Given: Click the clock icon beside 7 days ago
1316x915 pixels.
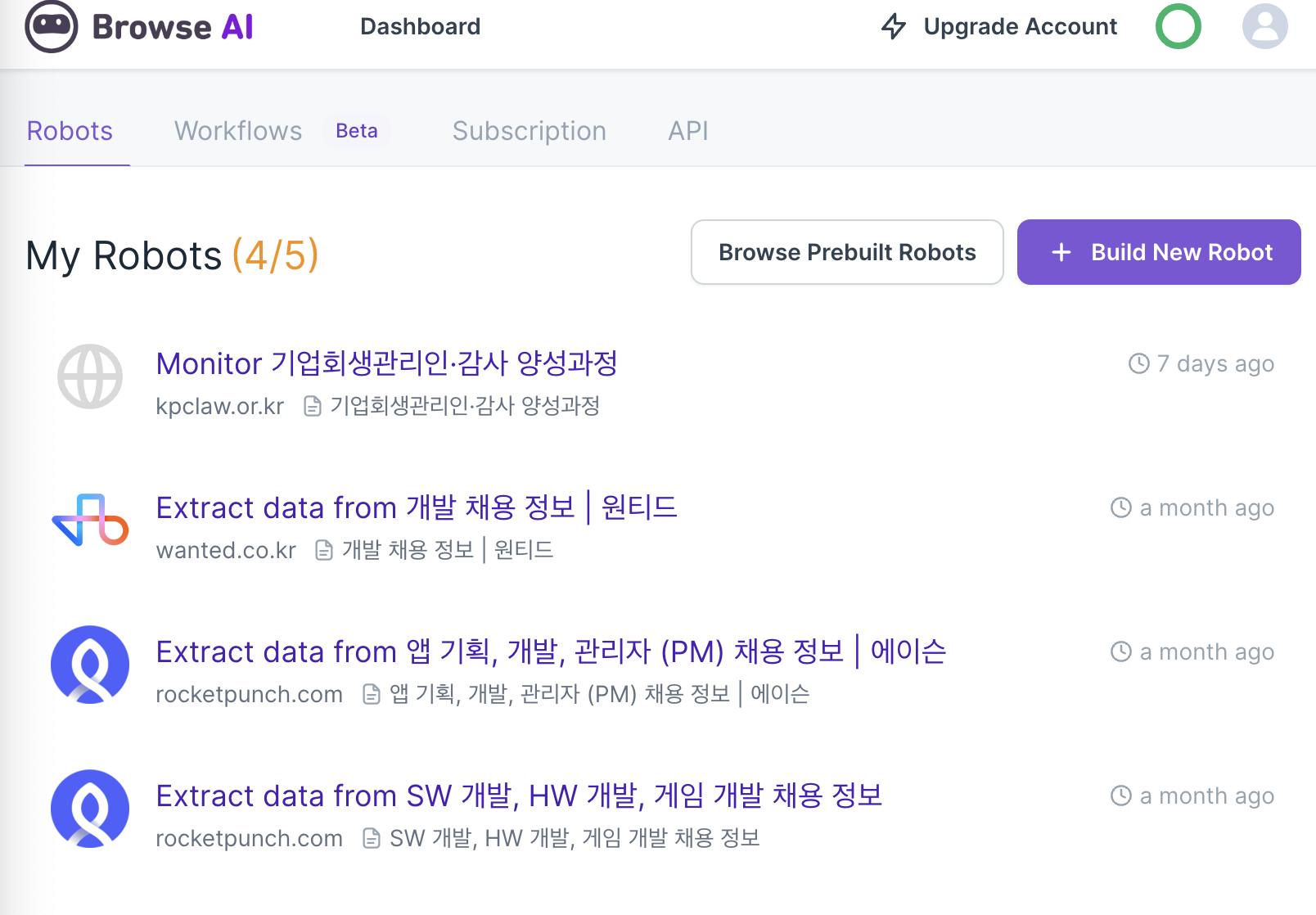Looking at the screenshot, I should (x=1139, y=363).
